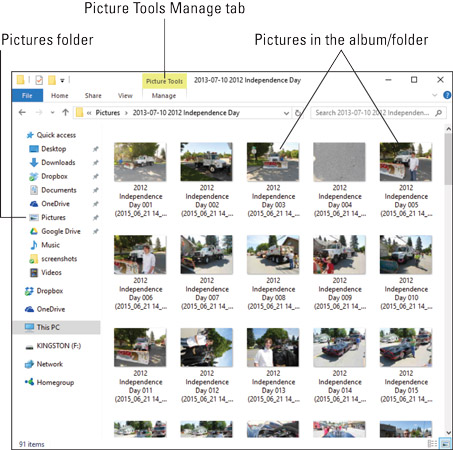
Task: Select the Independence Day 014 photo
Action: point(339,347)
